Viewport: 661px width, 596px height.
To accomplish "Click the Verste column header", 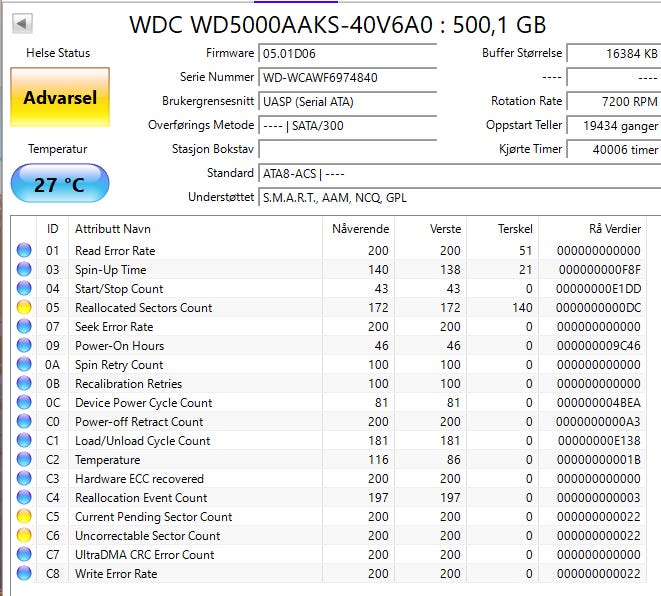I will click(x=430, y=229).
